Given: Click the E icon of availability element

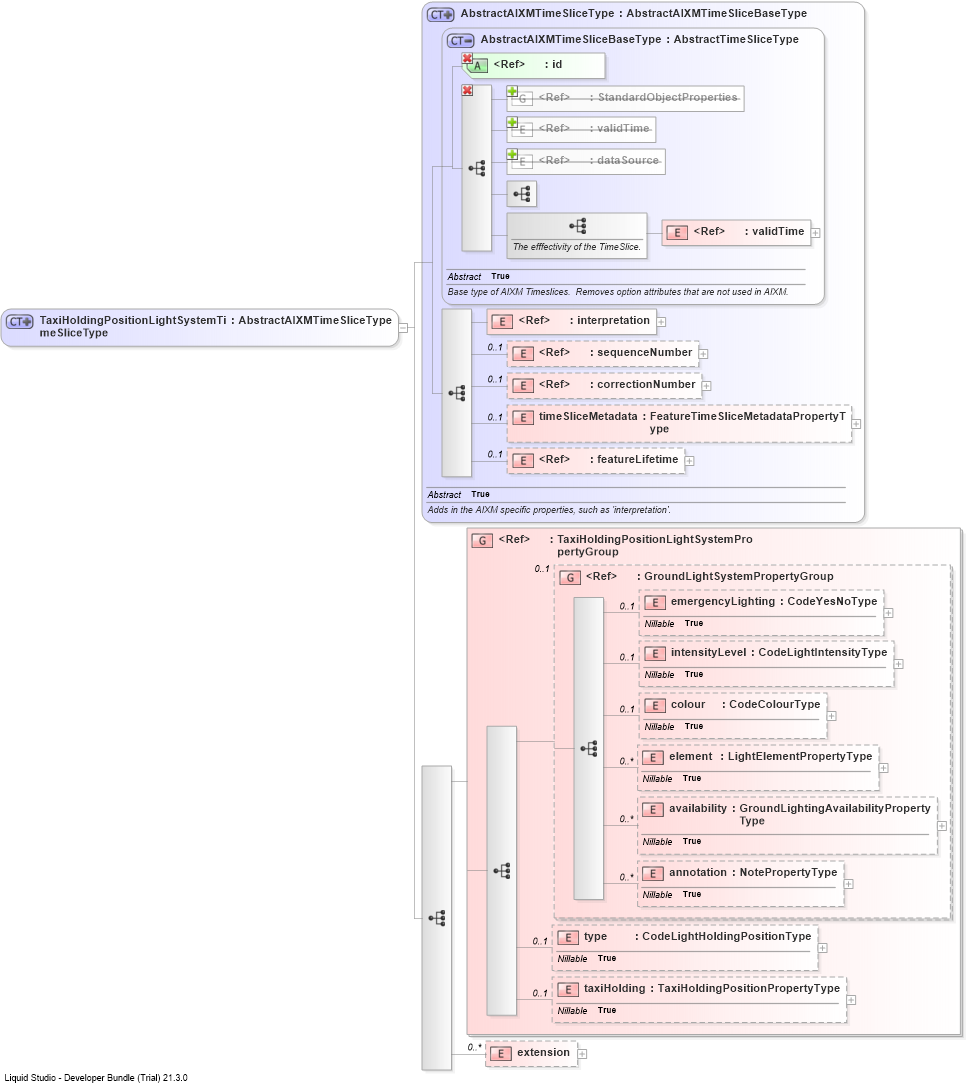Looking at the screenshot, I should 653,809.
